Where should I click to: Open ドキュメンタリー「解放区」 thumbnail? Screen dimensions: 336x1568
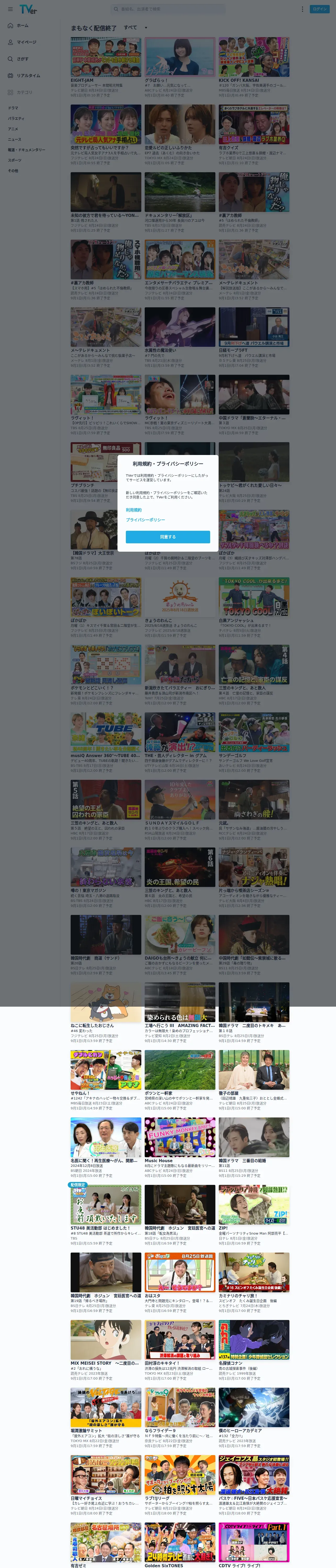[180, 192]
